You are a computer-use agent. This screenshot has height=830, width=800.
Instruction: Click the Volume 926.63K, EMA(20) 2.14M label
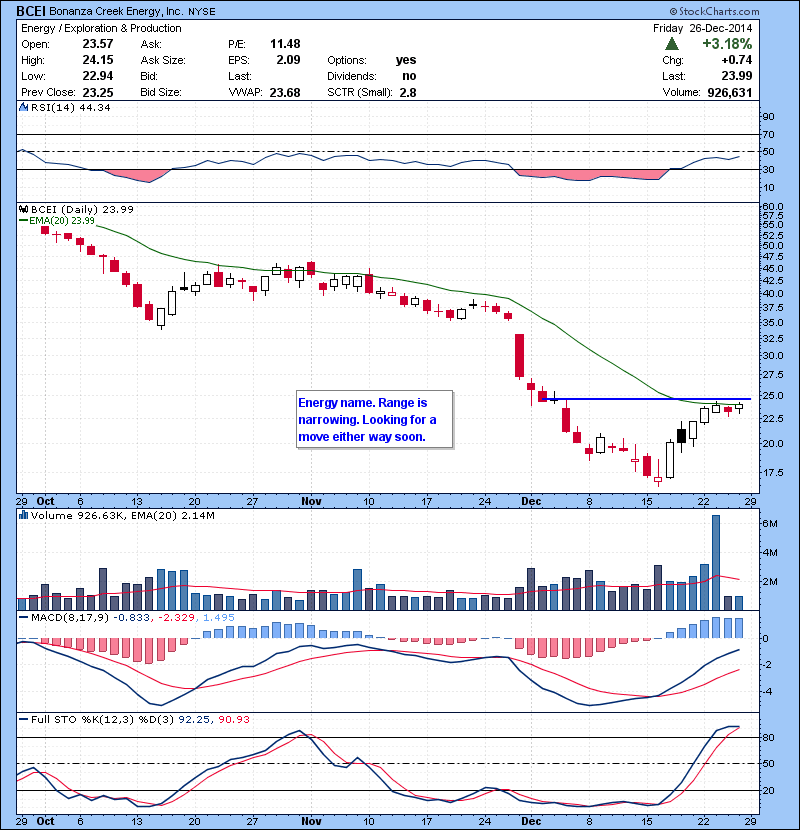pyautogui.click(x=122, y=516)
